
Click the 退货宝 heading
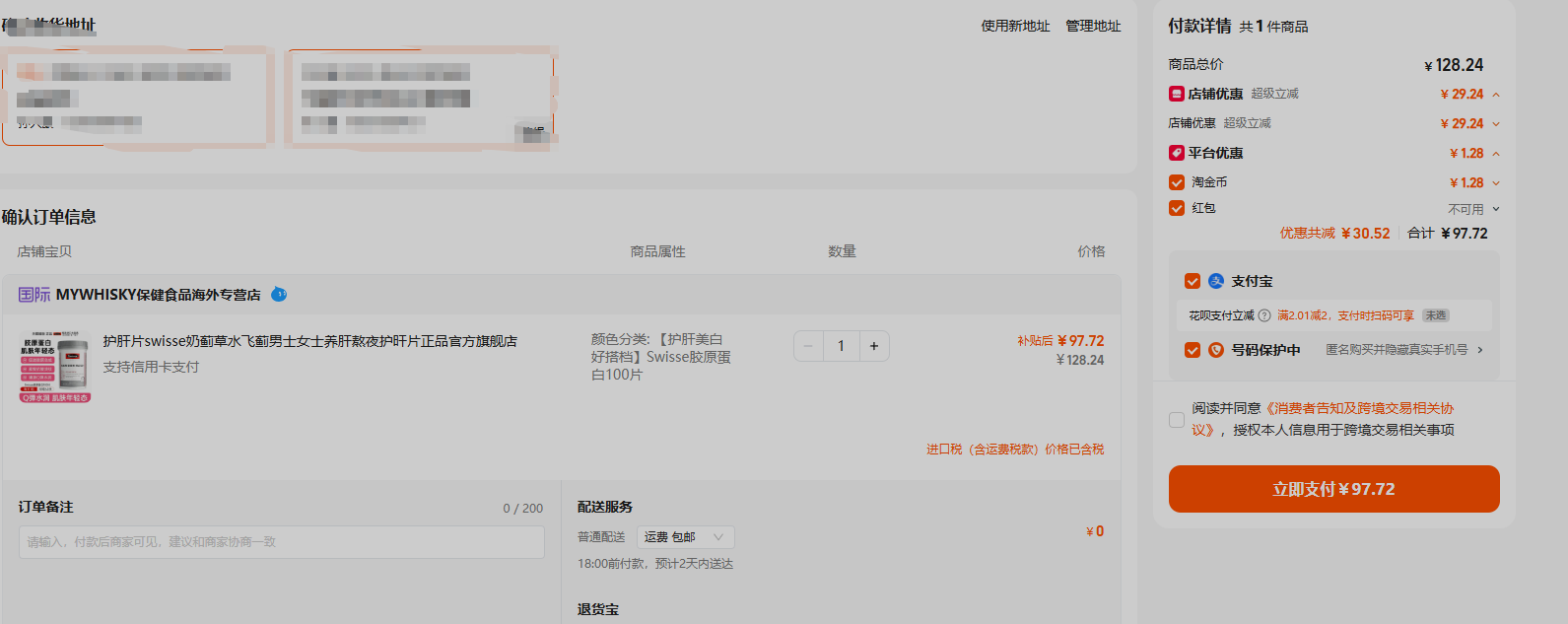598,610
